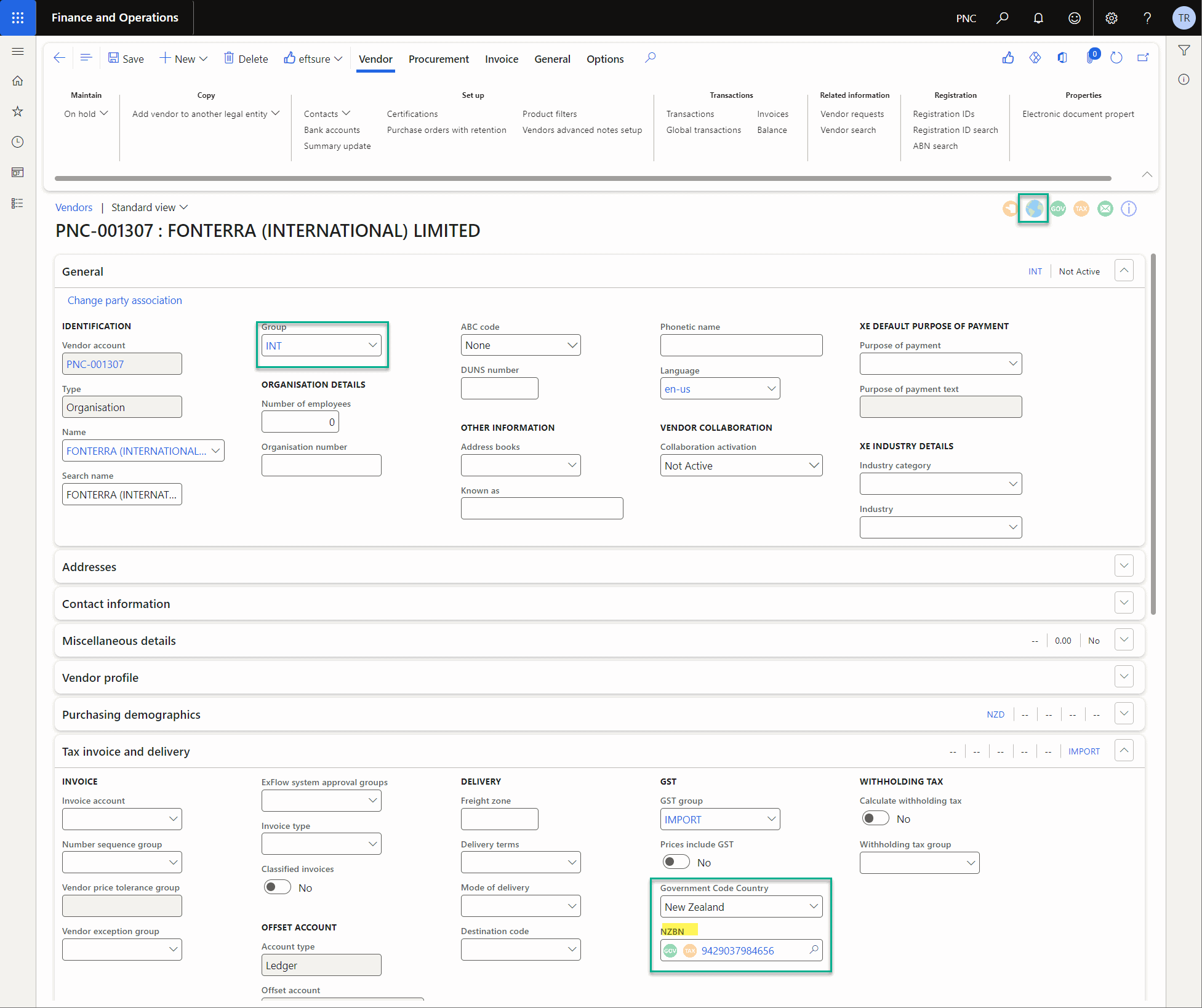This screenshot has height=1008, width=1202.
Task: Expand the Contact information section
Action: pyautogui.click(x=1124, y=603)
